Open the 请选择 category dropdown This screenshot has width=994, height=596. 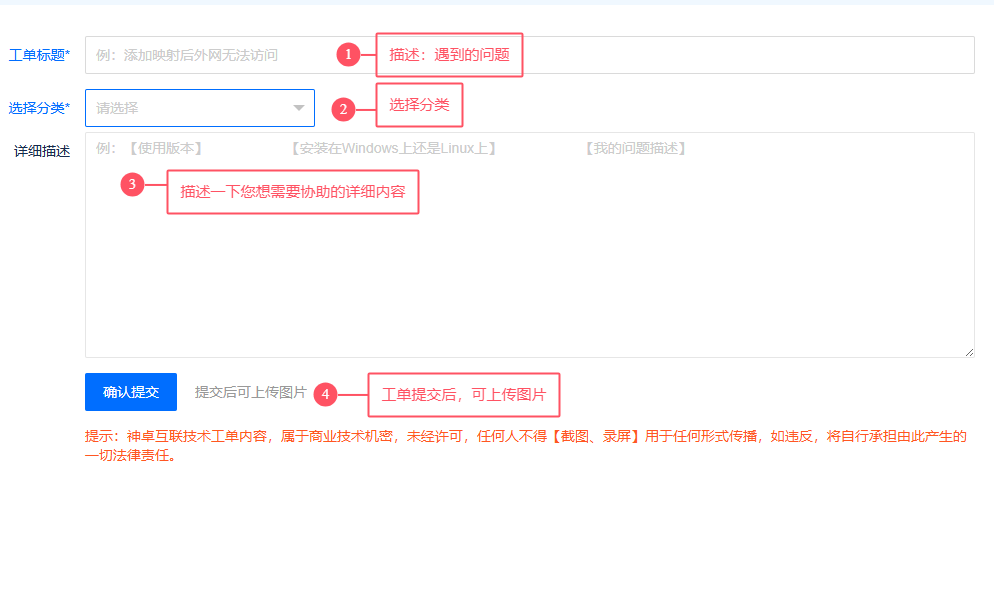pos(190,108)
